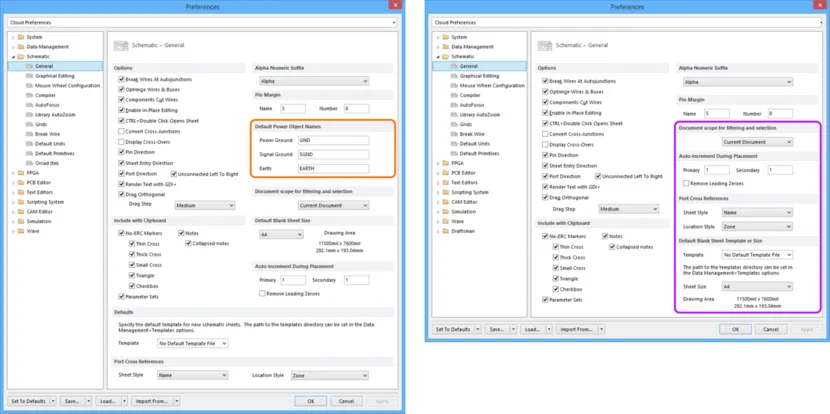Toggle Break Wires At Autojunctions in left window
The image size is (830, 414).
121,79
